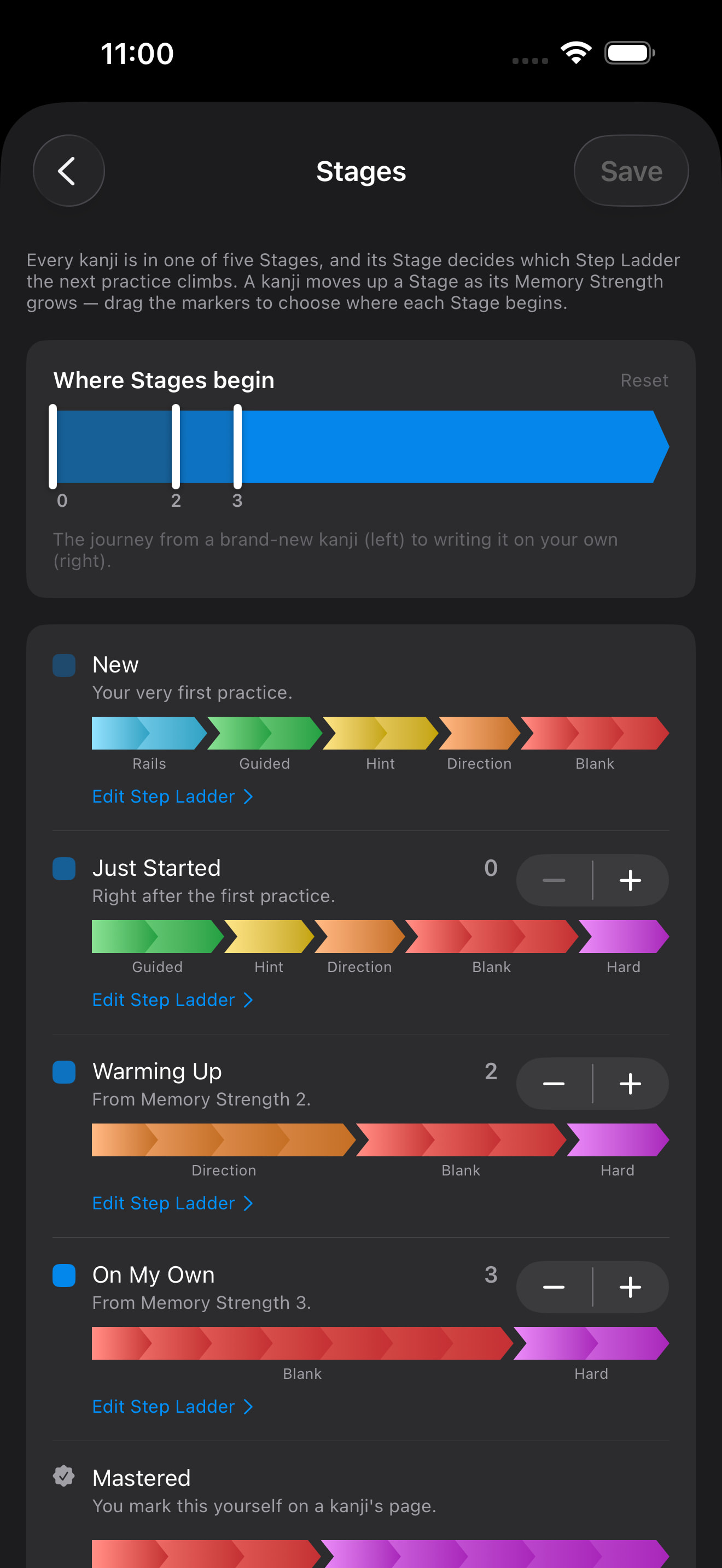The image size is (722, 1568).
Task: Save the stage settings
Action: click(x=631, y=171)
